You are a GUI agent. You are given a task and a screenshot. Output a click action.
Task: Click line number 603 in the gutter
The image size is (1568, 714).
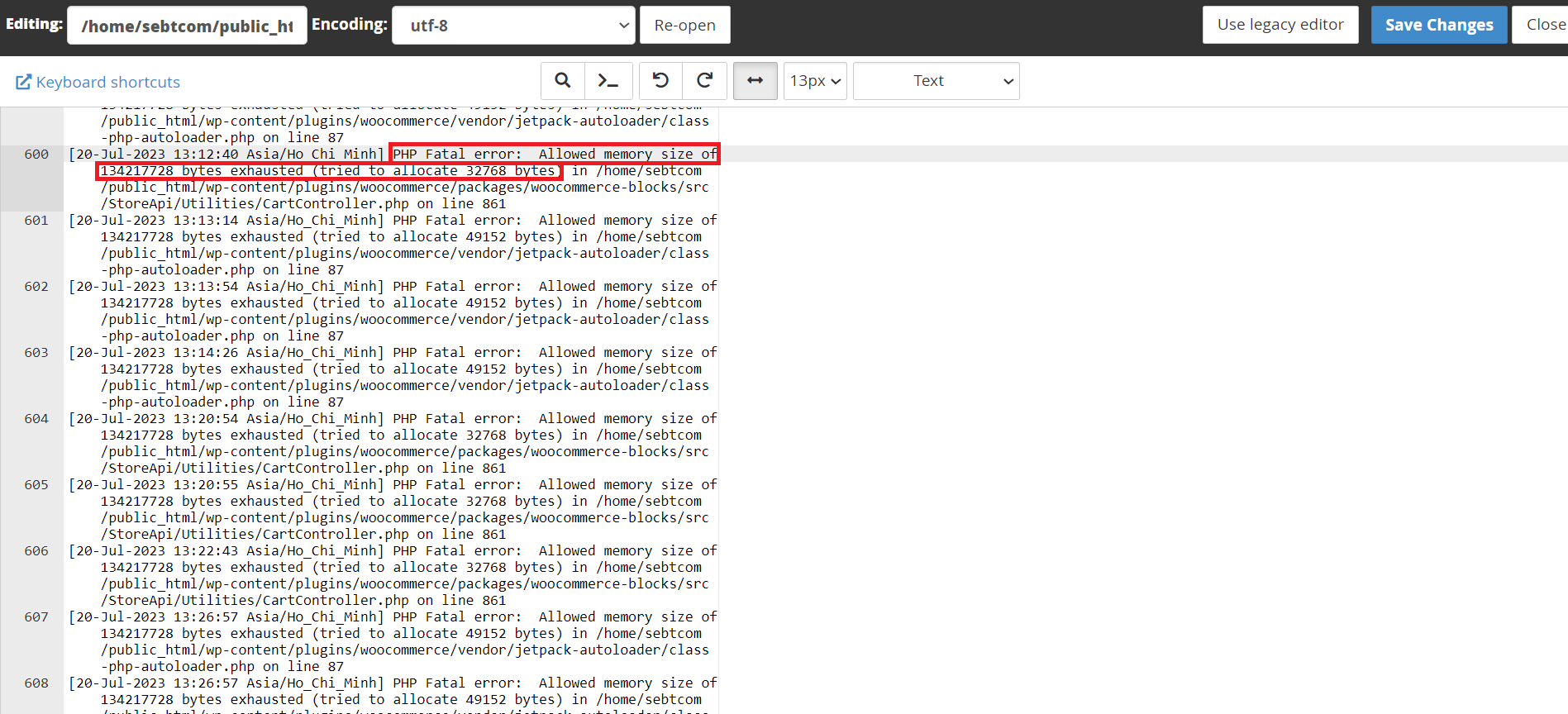point(36,353)
